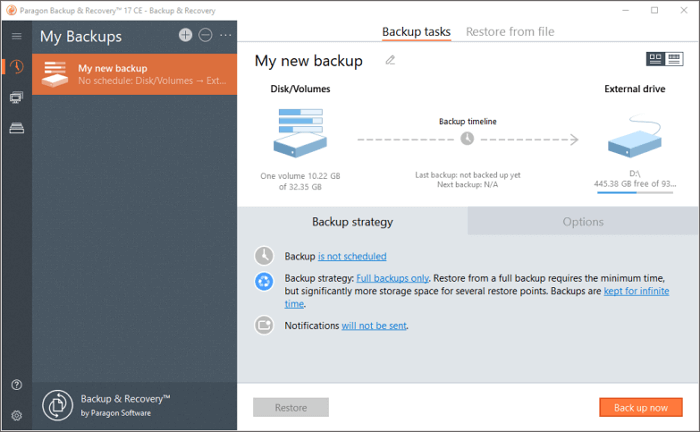Select My new backup list item
700x432 pixels.
pos(134,74)
